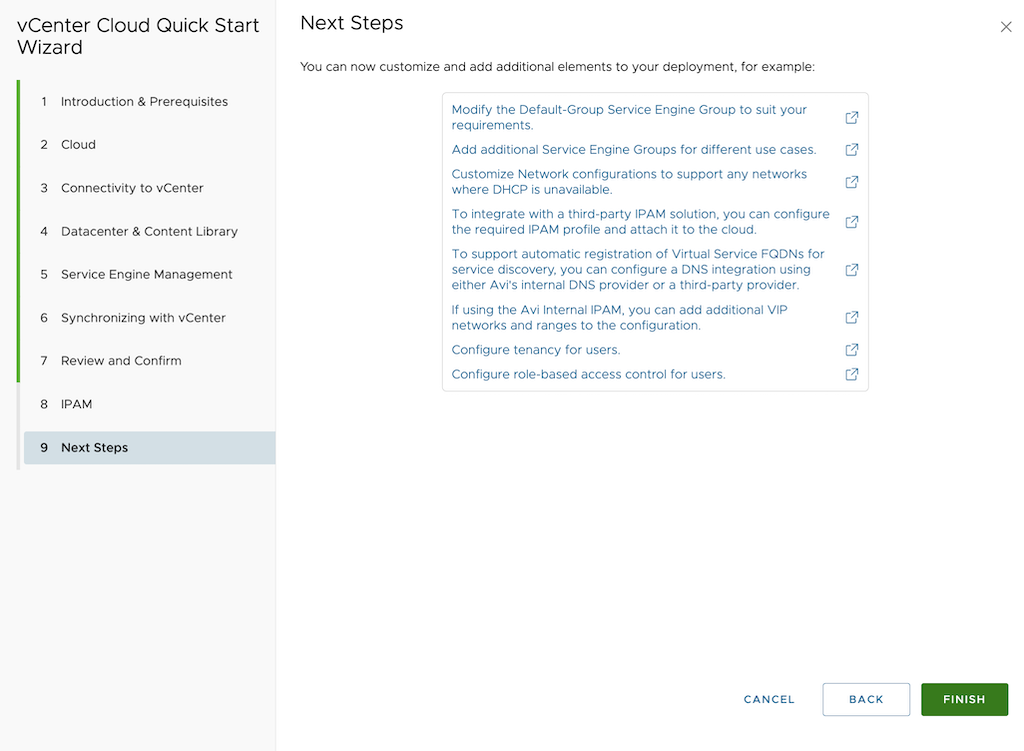Click external link icon for third-party IPAM solution
1024x751 pixels.
tap(852, 222)
